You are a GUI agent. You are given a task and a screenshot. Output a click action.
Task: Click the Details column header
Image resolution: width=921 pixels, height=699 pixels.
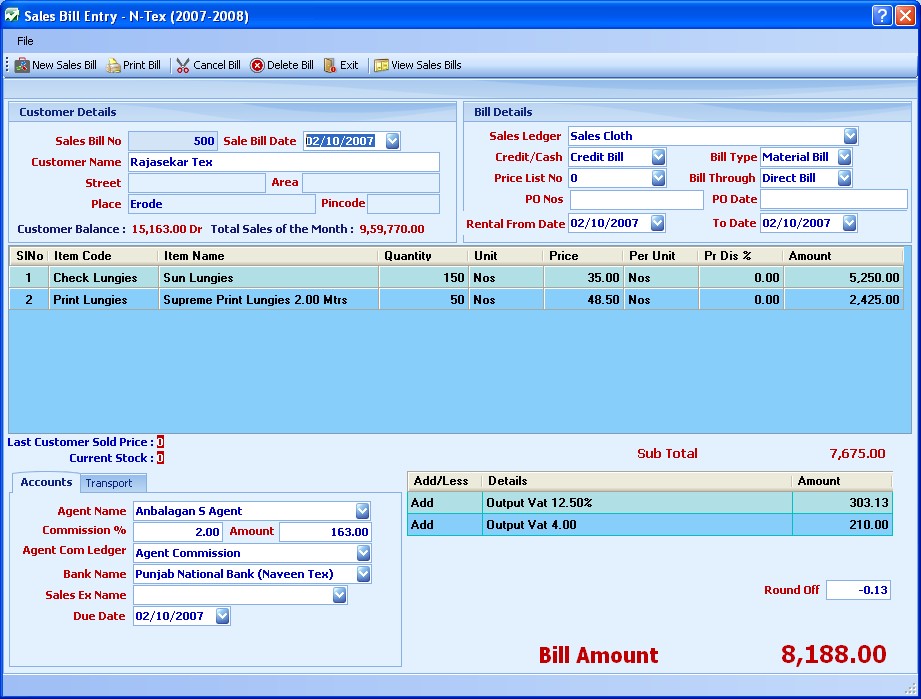(637, 481)
